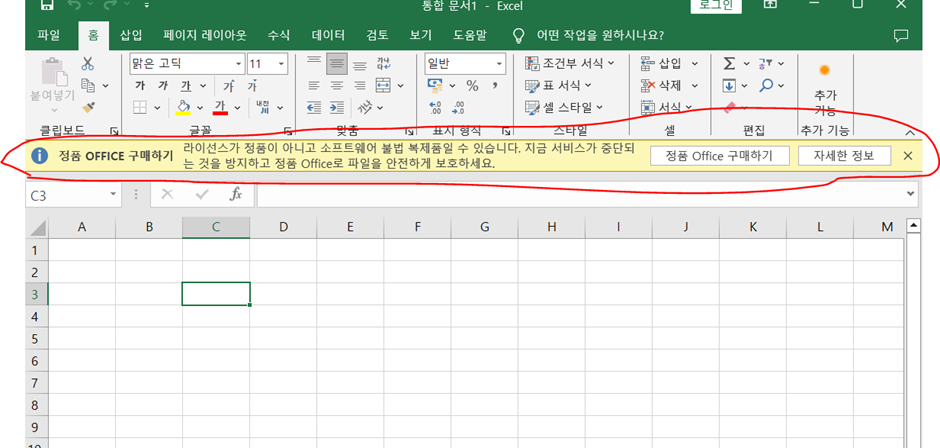Apply percent style
The image size is (940, 448).
tap(472, 86)
